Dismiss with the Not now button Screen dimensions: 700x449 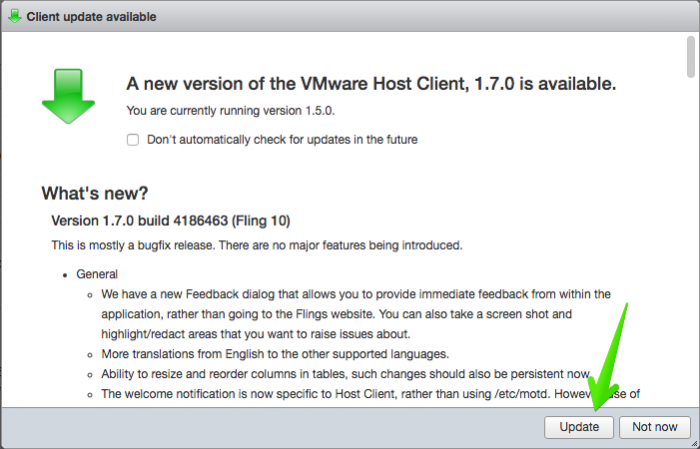coord(655,427)
